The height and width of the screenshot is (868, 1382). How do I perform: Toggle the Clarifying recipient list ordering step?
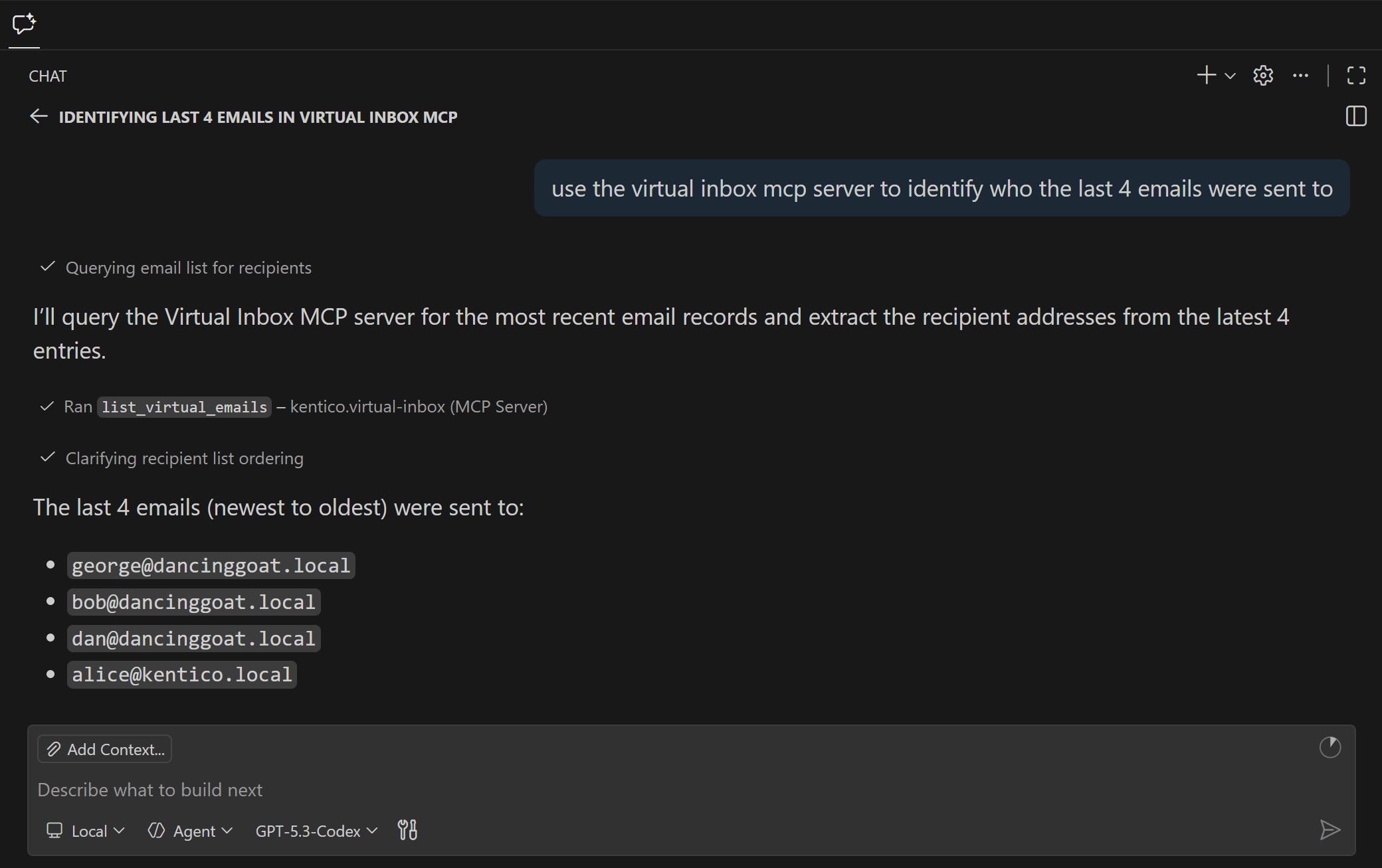183,458
